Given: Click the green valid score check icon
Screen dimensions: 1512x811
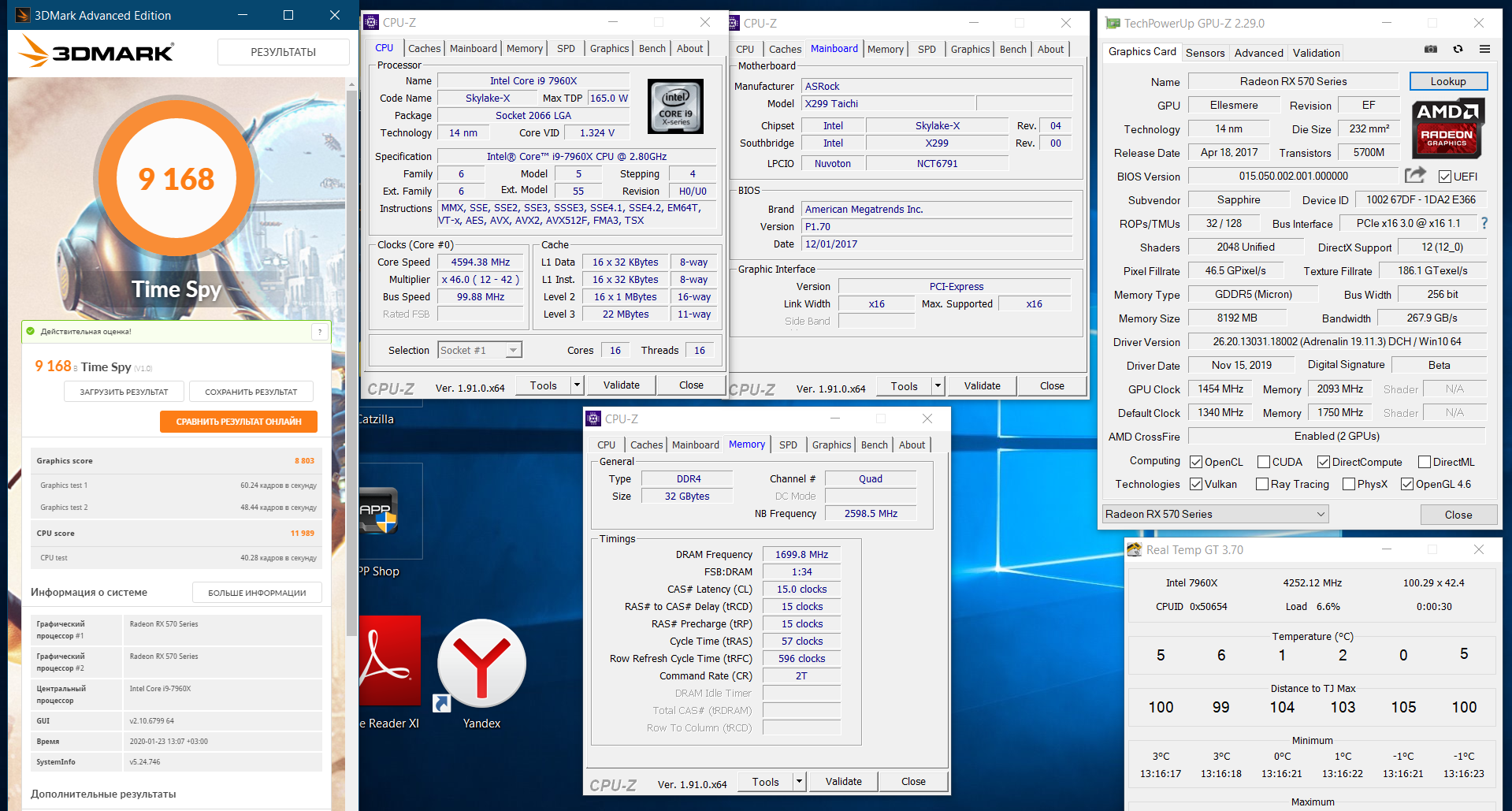Looking at the screenshot, I should pyautogui.click(x=31, y=331).
